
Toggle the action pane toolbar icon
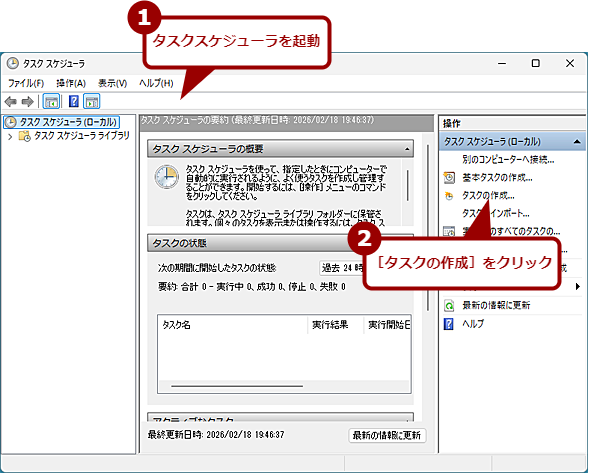92,101
